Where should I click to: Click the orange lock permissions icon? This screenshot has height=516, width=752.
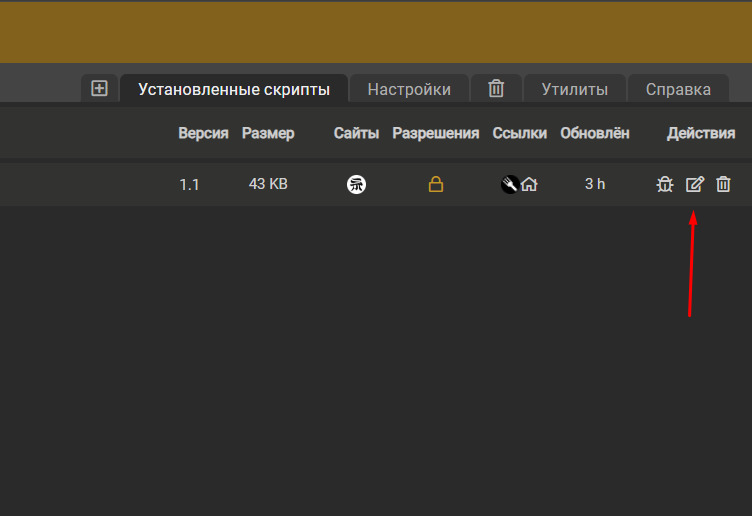pos(435,184)
